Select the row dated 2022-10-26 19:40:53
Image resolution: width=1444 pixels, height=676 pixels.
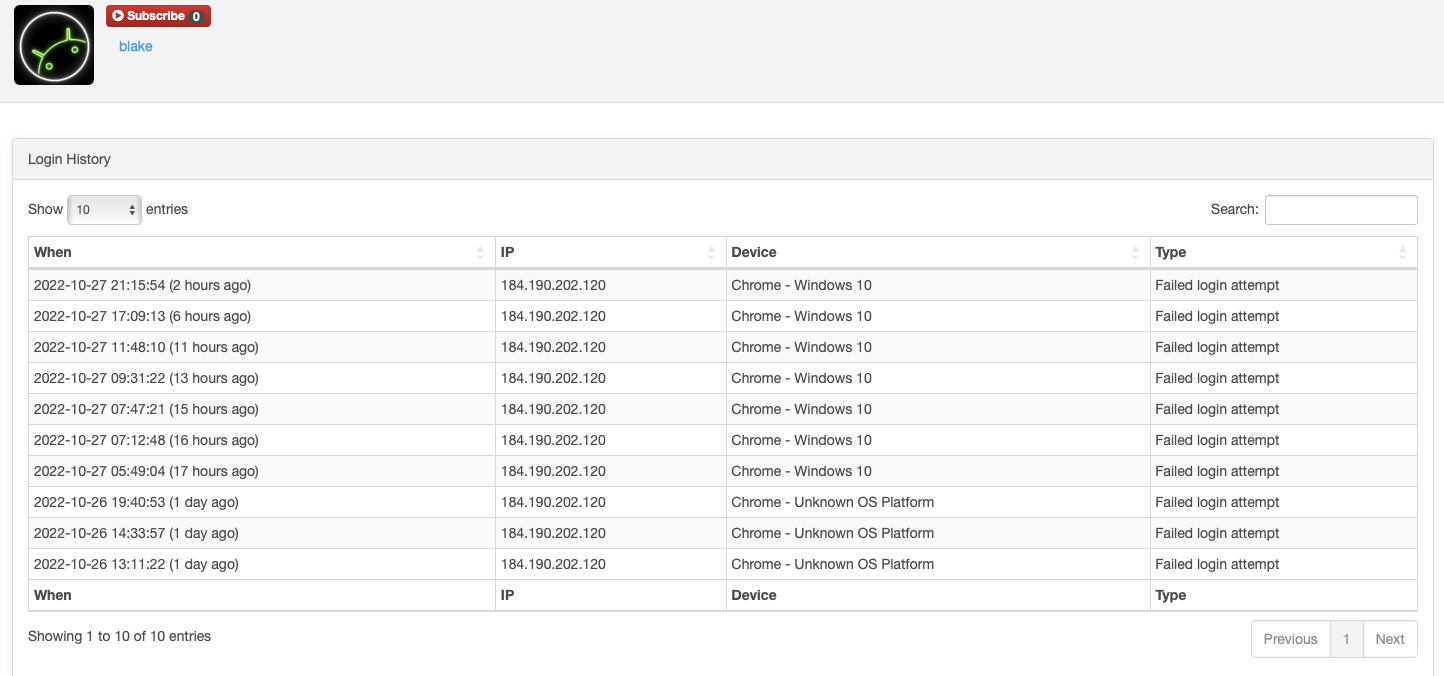click(722, 502)
